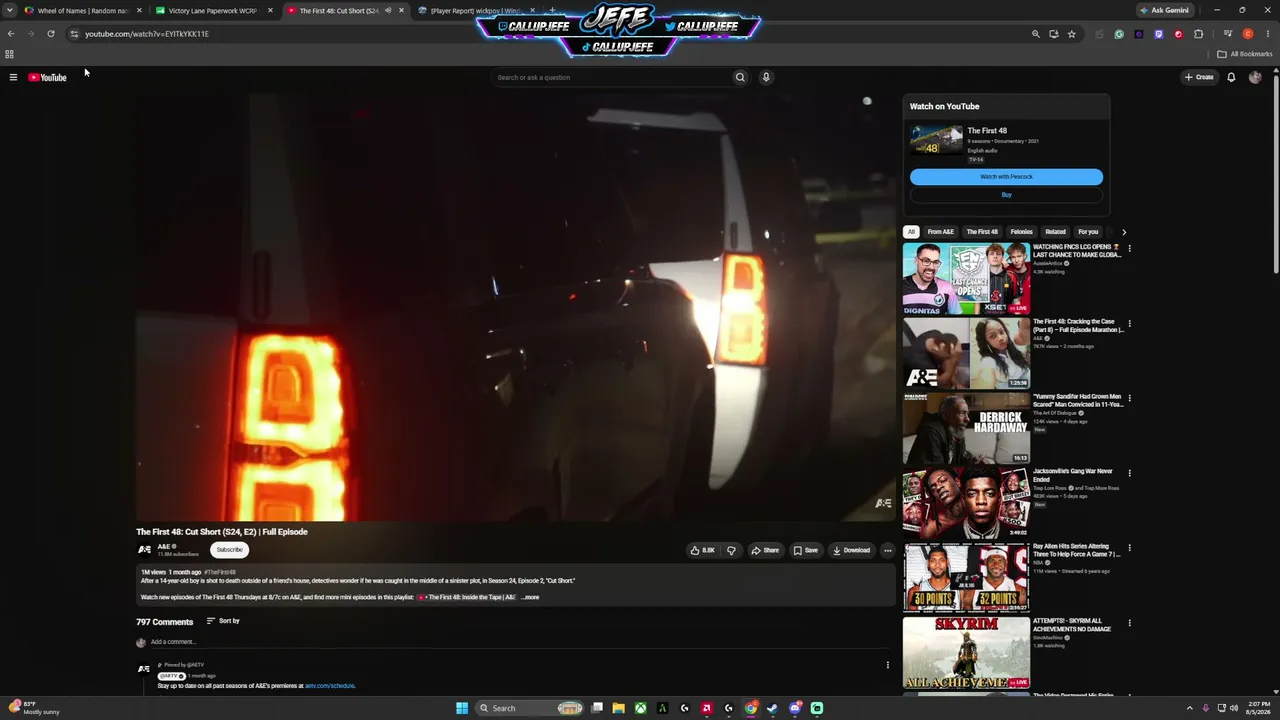Select the Related filter chip

coord(1055,232)
